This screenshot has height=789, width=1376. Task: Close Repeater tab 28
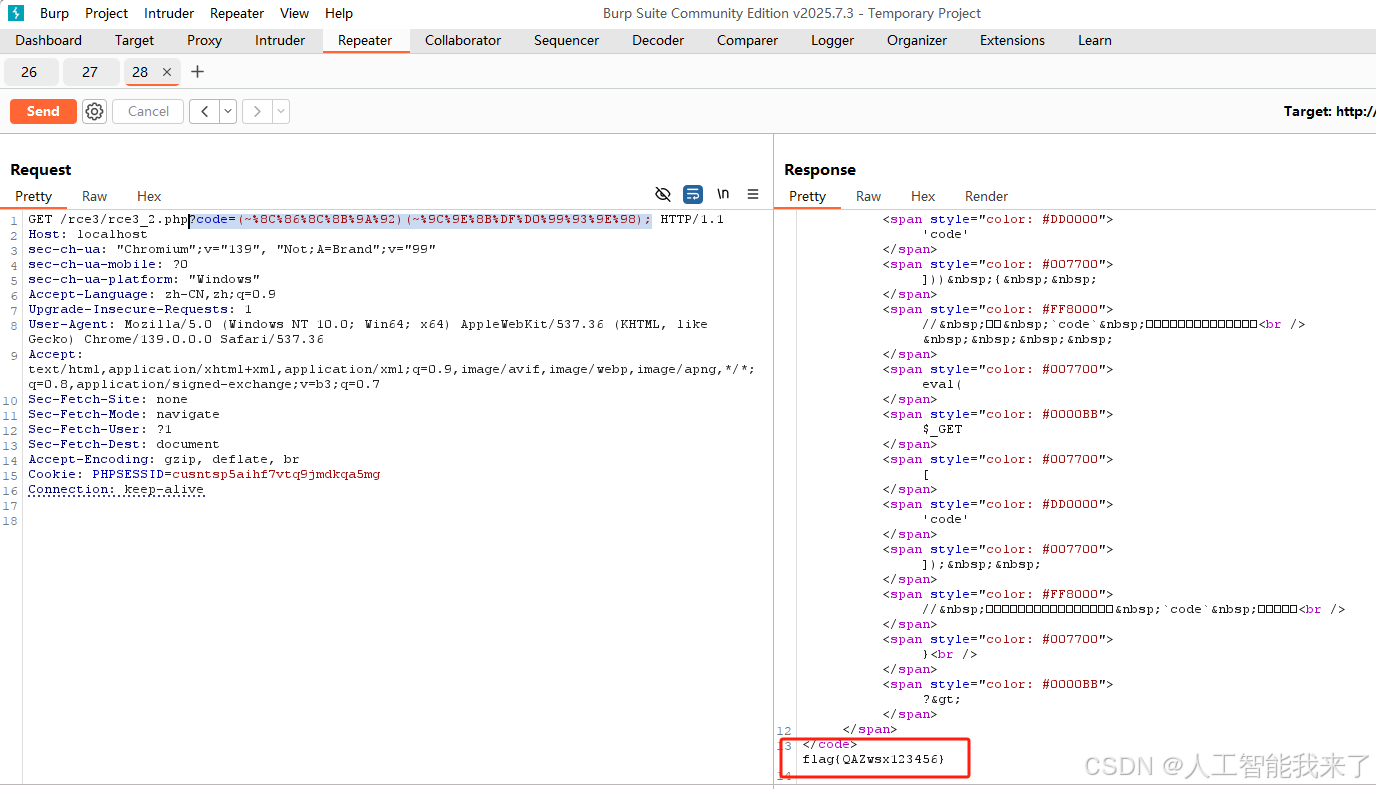pyautogui.click(x=167, y=72)
